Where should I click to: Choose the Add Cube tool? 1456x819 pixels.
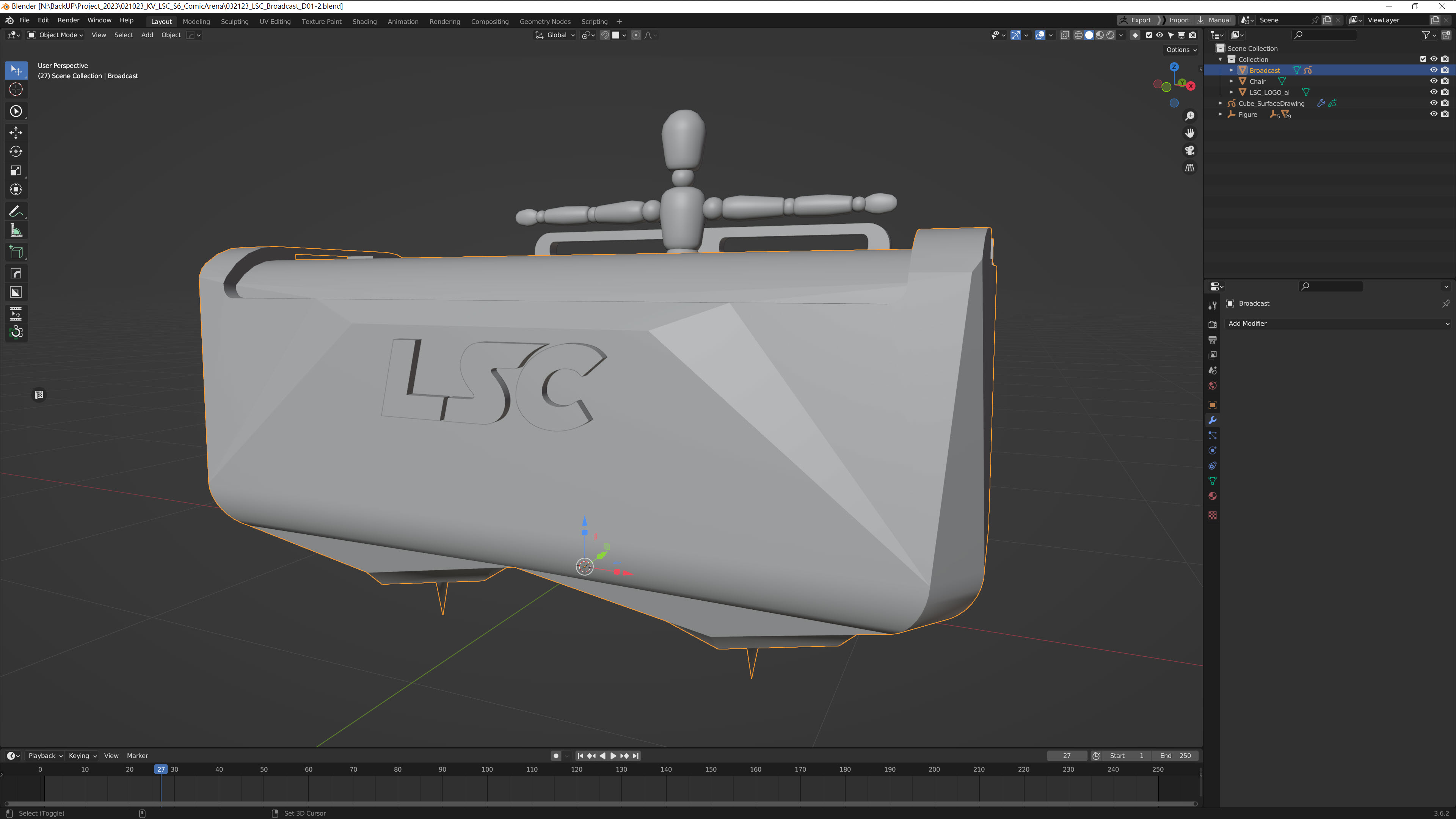pyautogui.click(x=16, y=252)
